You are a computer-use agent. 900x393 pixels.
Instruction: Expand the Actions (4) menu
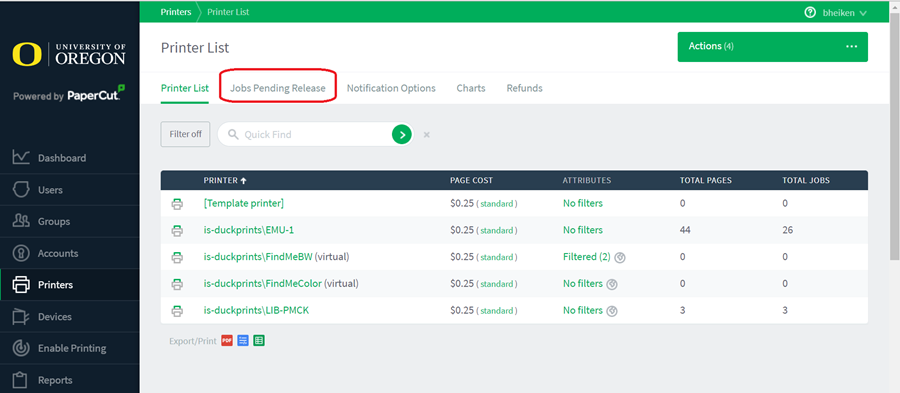tap(773, 46)
